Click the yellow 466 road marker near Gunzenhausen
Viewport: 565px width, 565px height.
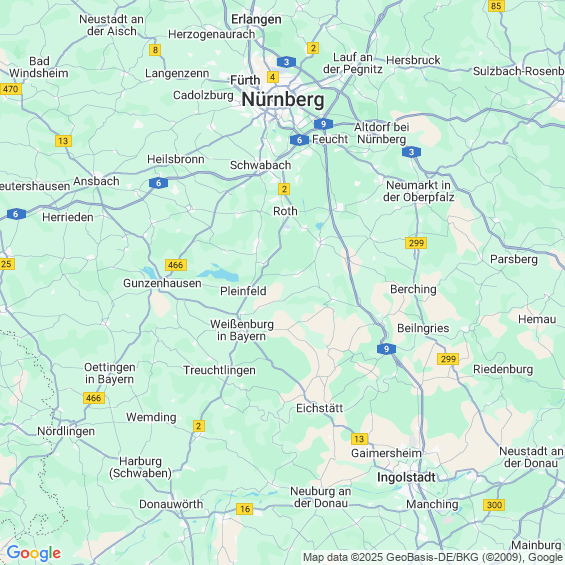(176, 265)
